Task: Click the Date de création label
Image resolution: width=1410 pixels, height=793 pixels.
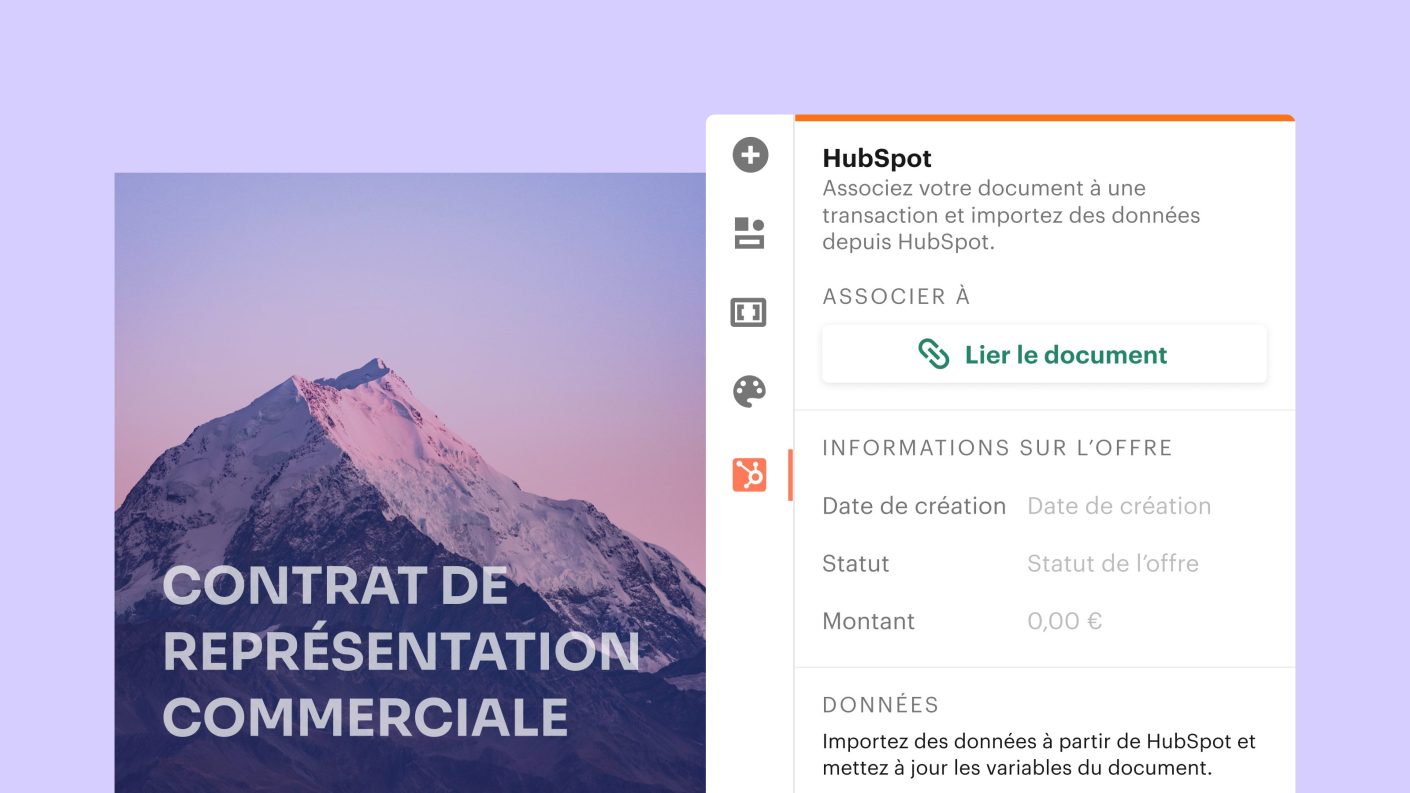Action: 914,506
